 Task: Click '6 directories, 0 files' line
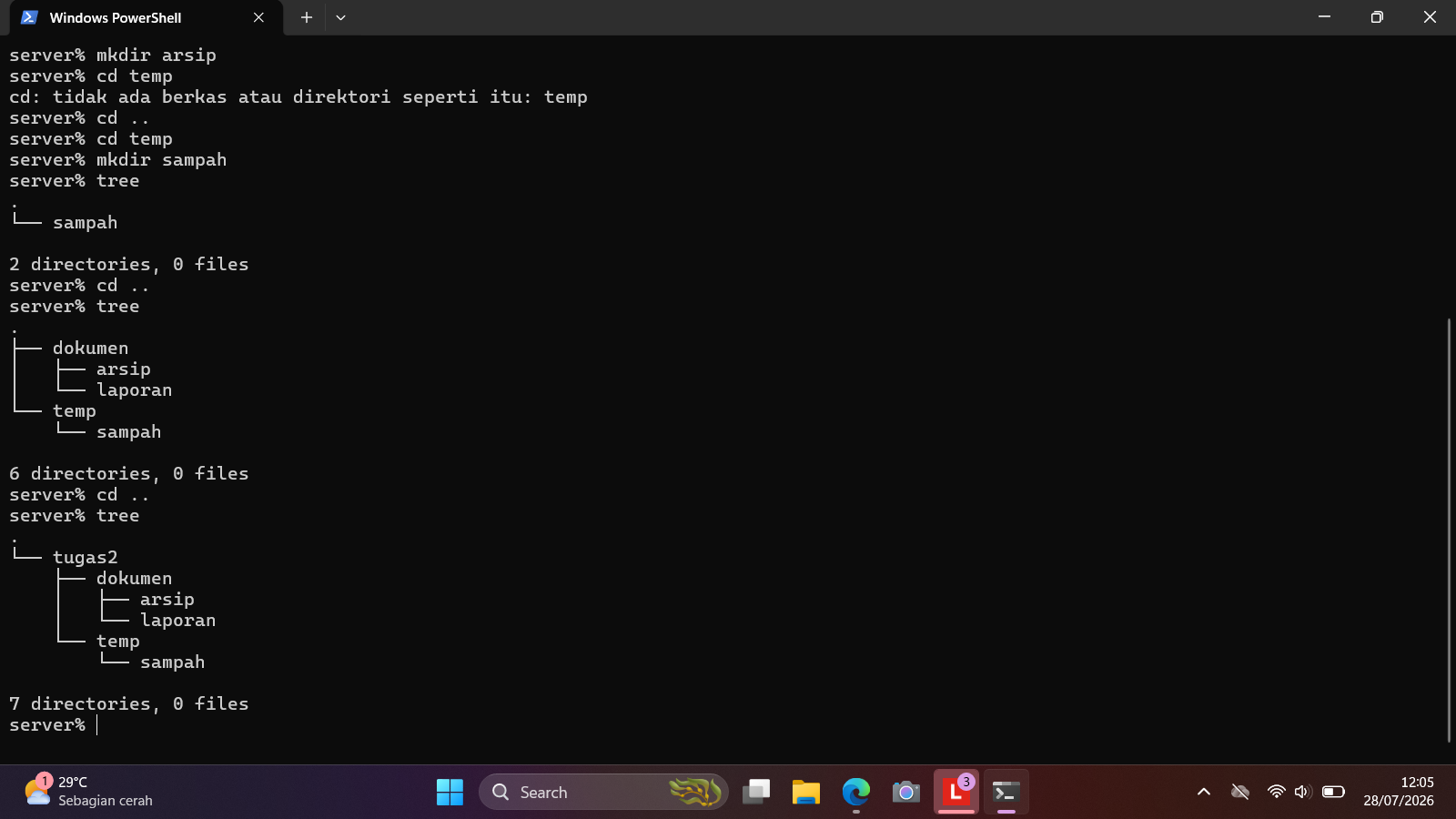point(129,474)
